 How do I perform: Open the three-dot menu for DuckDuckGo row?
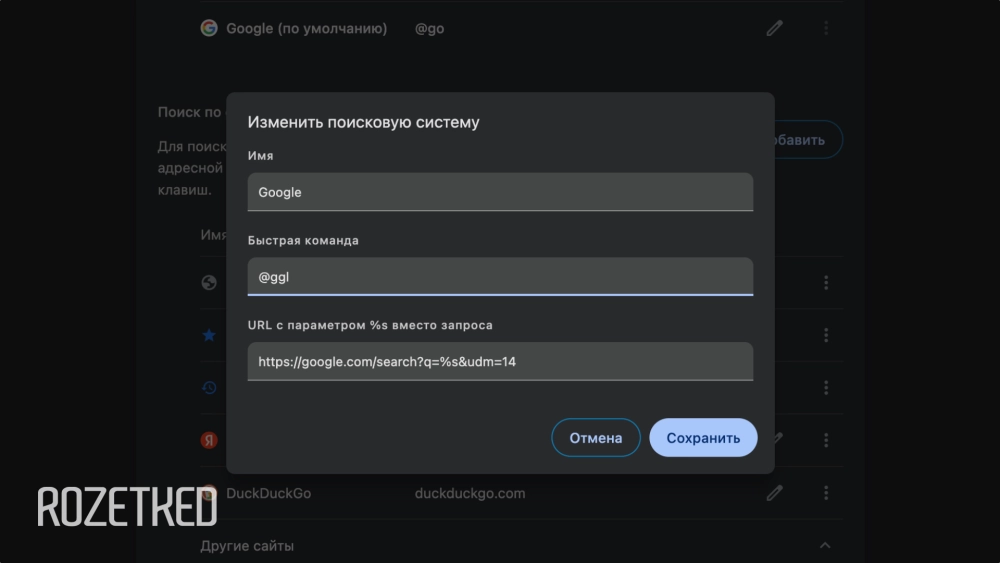[826, 493]
